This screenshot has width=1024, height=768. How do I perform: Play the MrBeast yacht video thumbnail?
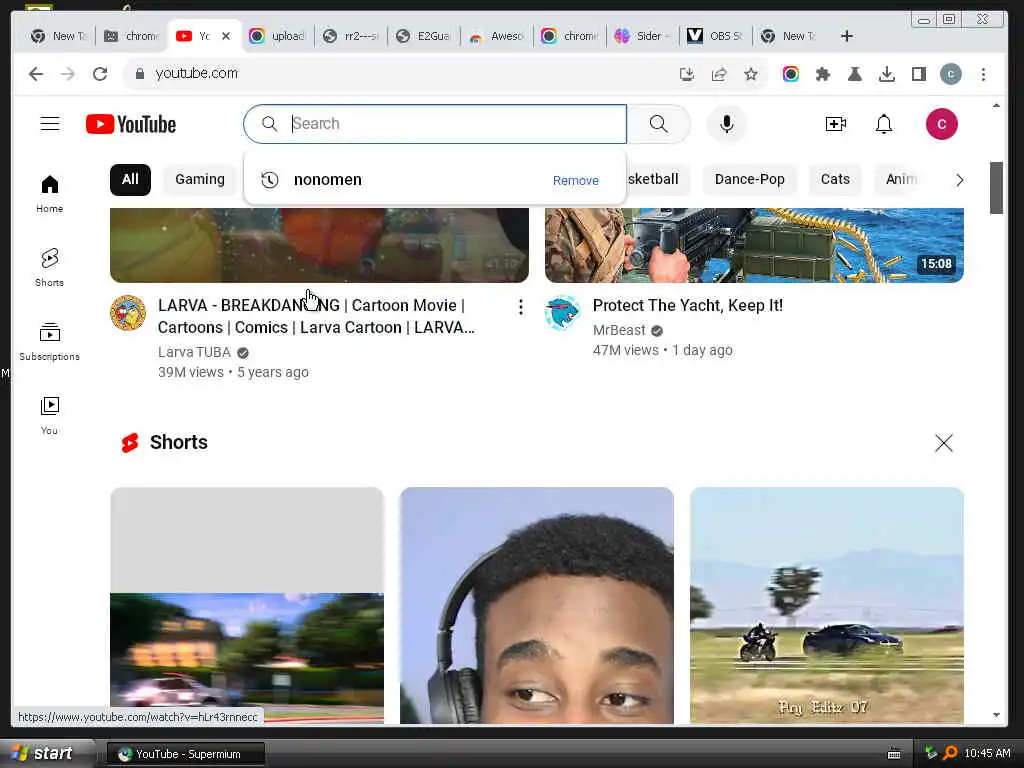click(x=754, y=245)
